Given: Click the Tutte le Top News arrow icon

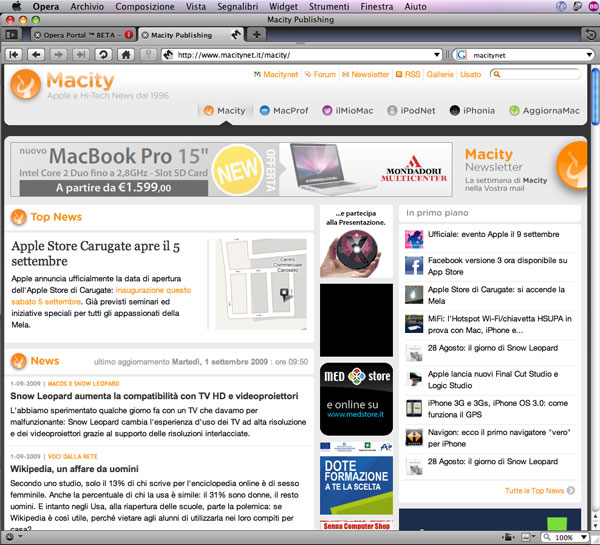Looking at the screenshot, I should click(571, 490).
